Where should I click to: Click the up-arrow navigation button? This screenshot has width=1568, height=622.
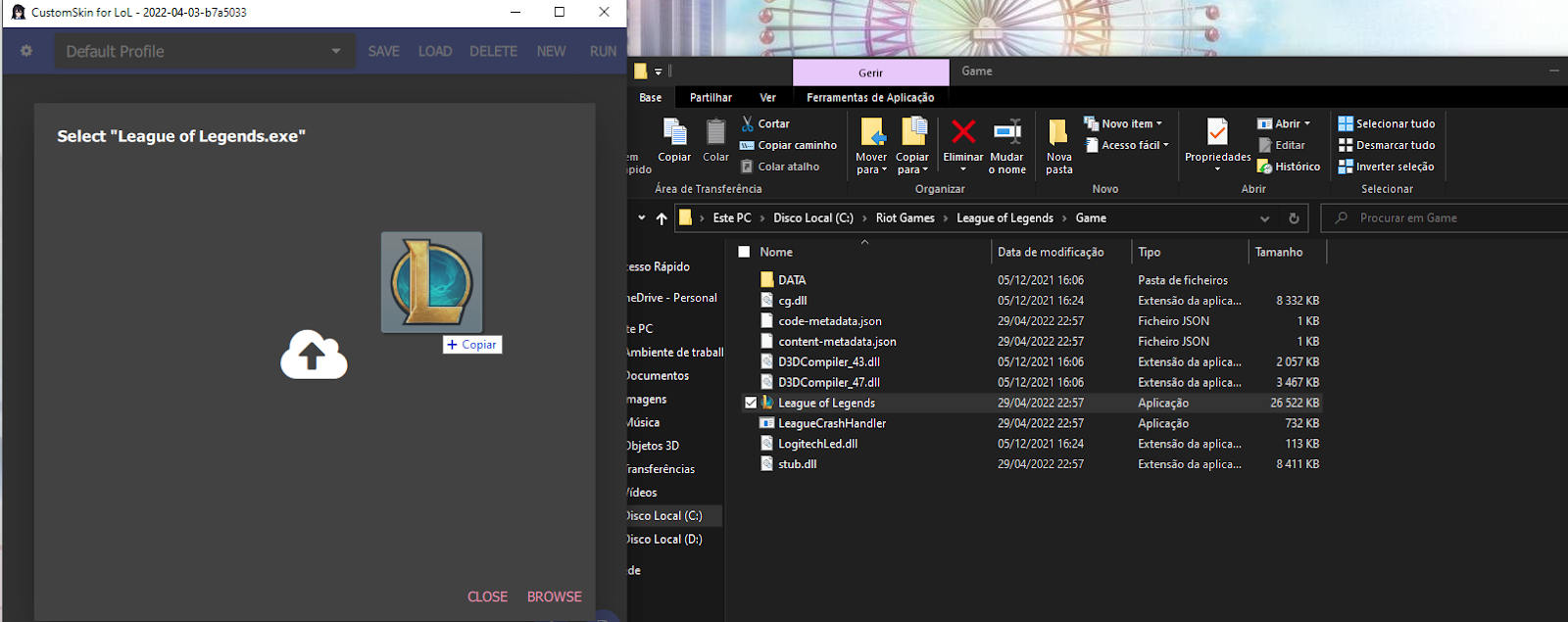coord(661,218)
